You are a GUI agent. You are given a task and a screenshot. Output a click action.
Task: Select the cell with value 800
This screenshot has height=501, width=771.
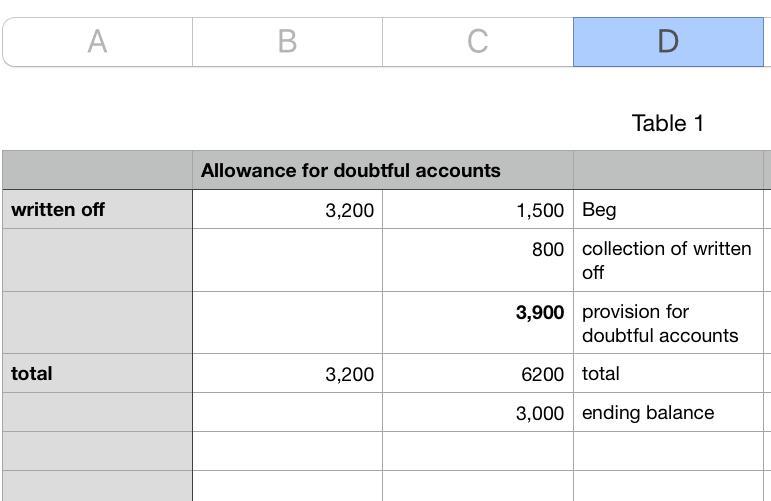477,260
